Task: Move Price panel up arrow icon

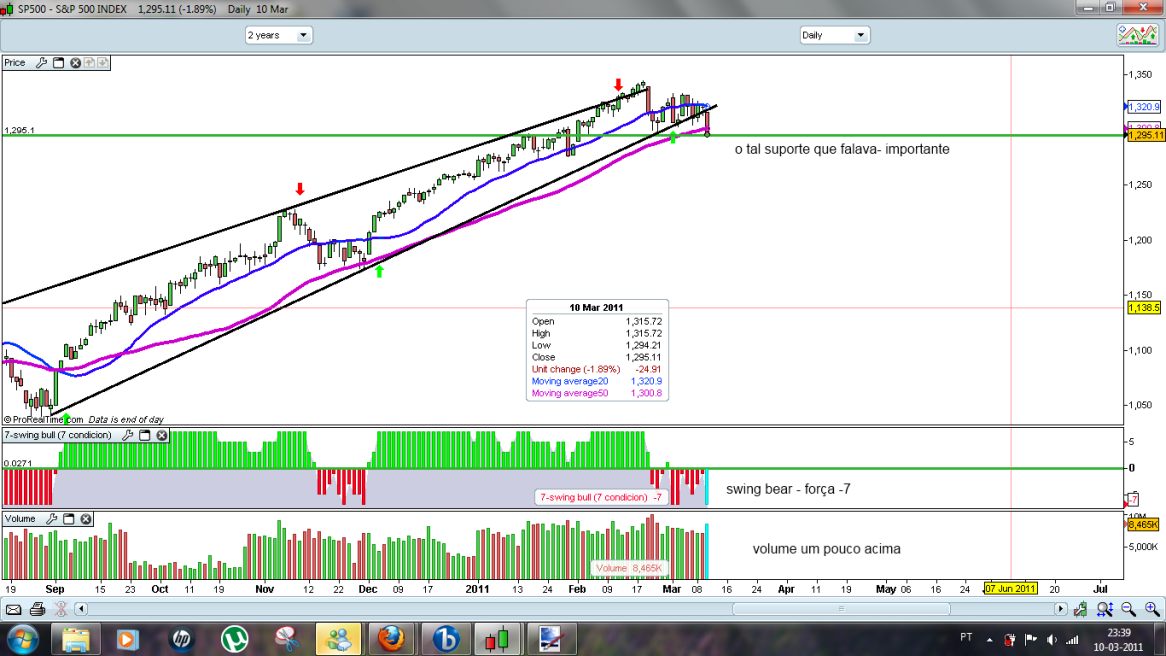Action: pos(89,62)
